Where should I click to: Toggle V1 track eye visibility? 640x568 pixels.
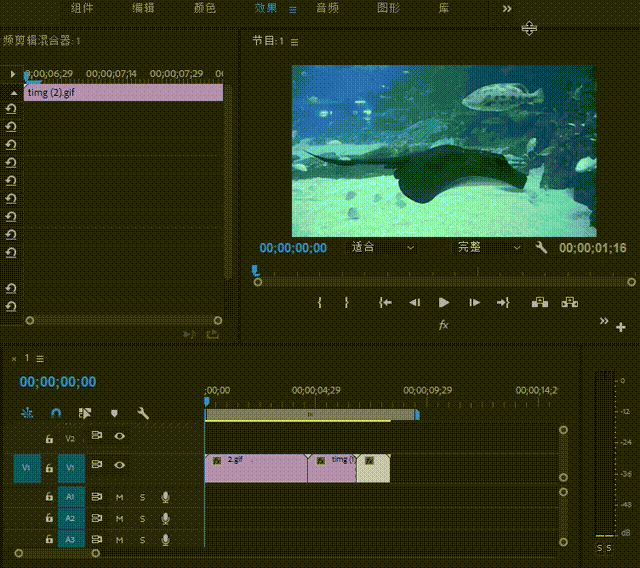[x=120, y=465]
